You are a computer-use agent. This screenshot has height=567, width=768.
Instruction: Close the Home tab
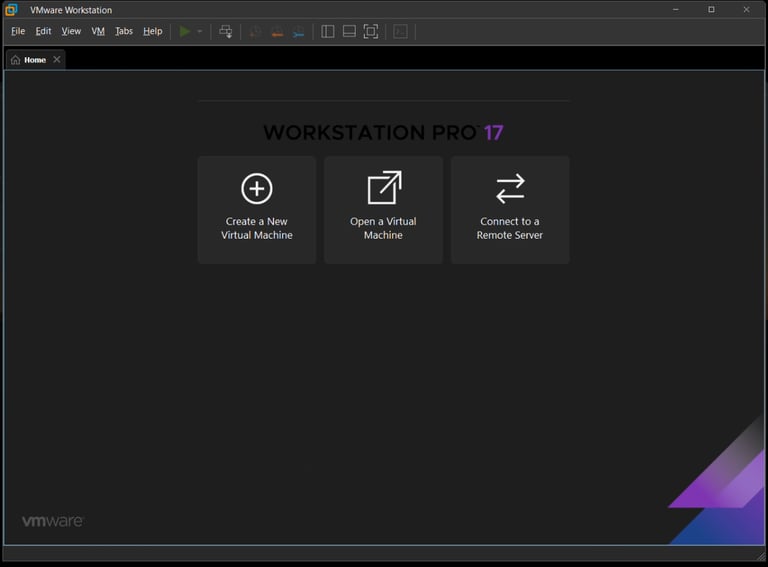click(57, 59)
